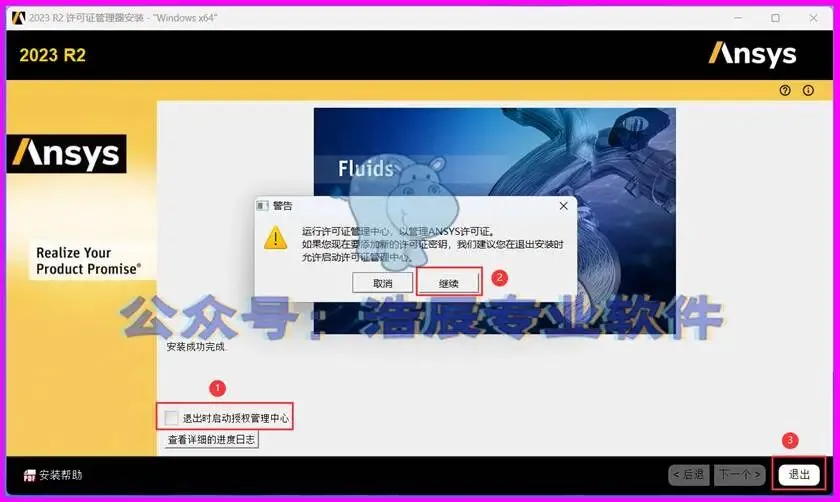This screenshot has height=502, width=840.
Task: Click the Ansys logo in header
Action: pyautogui.click(x=752, y=54)
